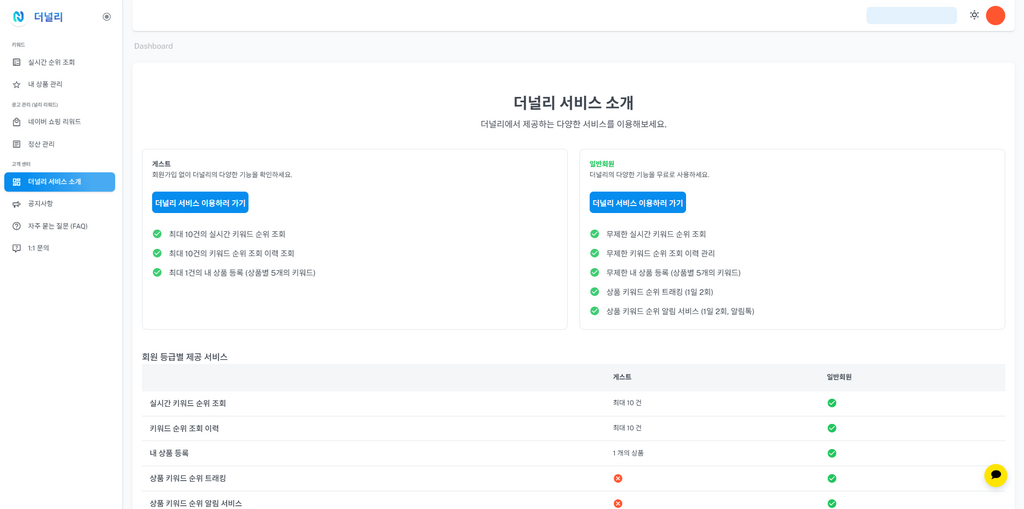1024x509 pixels.
Task: Click 일반회원 더널리 서비스 이용하러 가기 button
Action: 637,203
